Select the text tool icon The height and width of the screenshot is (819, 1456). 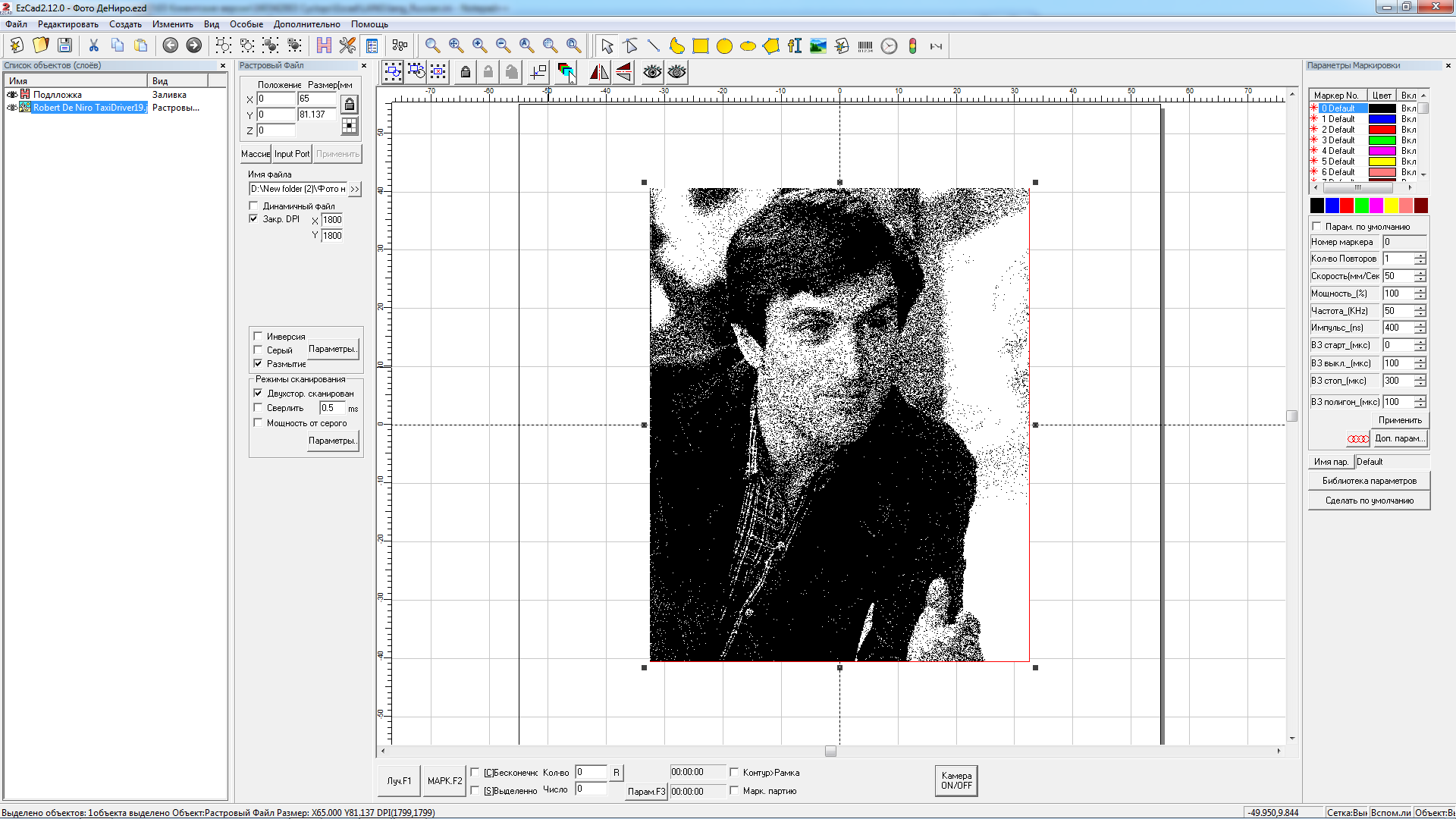(x=795, y=46)
